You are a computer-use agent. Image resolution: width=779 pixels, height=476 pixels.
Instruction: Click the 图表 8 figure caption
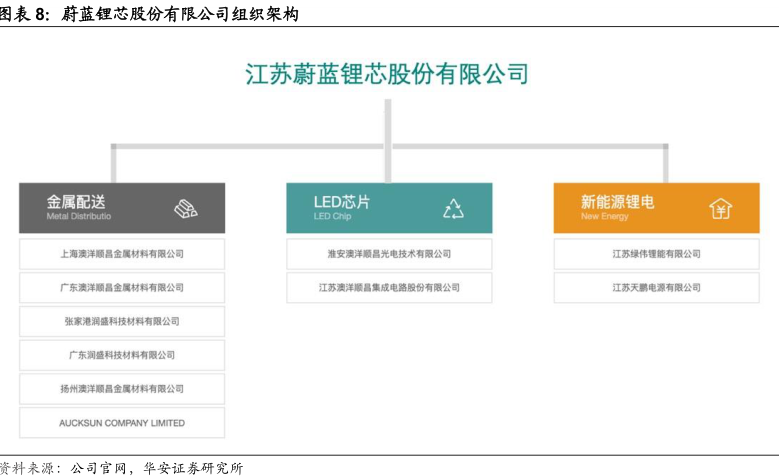coord(148,13)
